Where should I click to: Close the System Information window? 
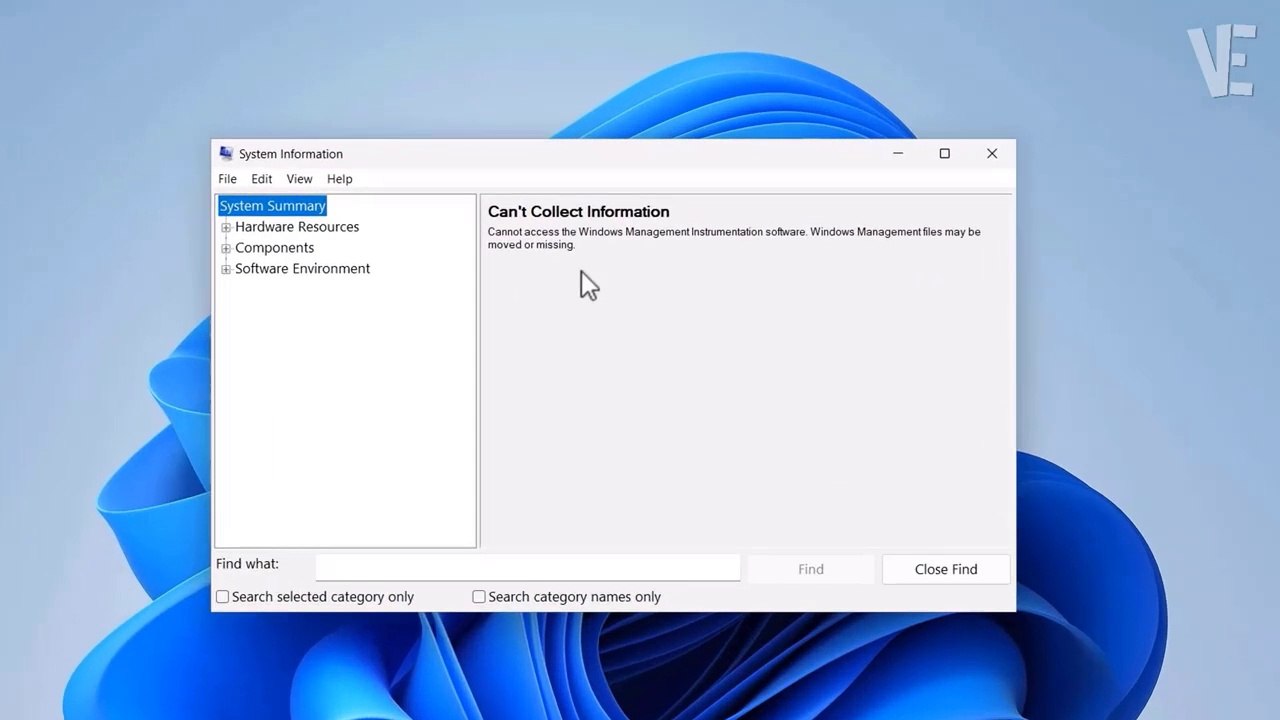pyautogui.click(x=992, y=153)
